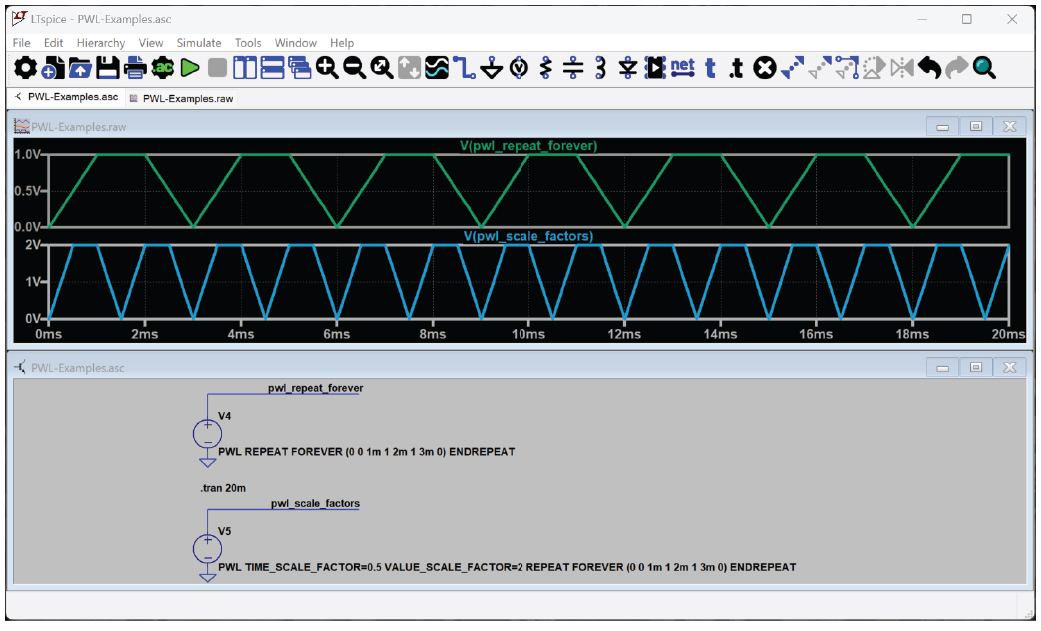
Task: Click the Save floppy disk icon
Action: pos(108,68)
